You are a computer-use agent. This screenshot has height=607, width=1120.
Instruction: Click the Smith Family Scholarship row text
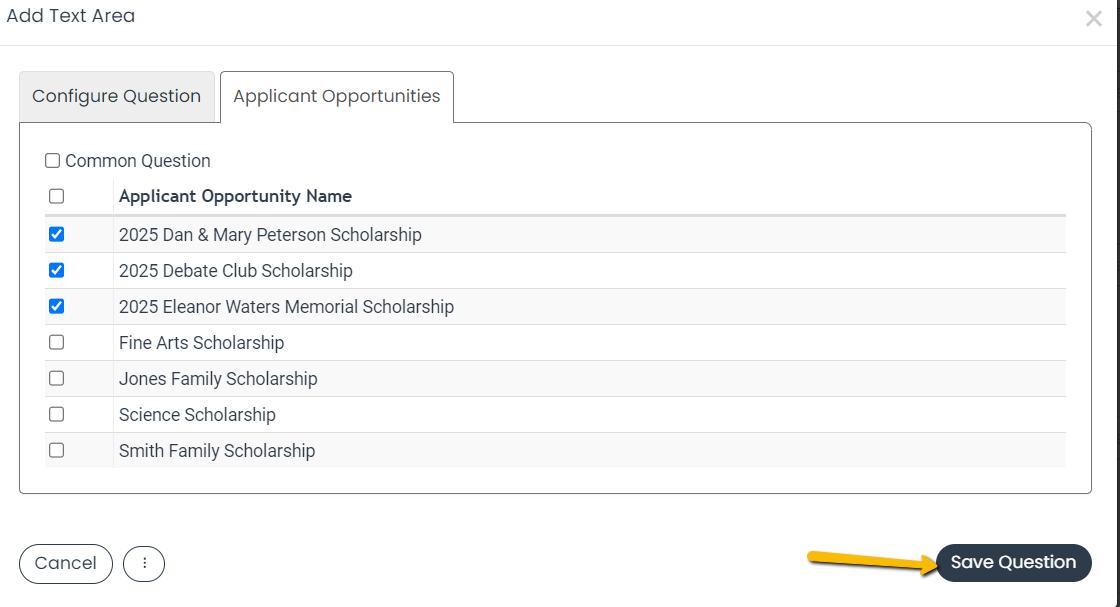point(217,451)
